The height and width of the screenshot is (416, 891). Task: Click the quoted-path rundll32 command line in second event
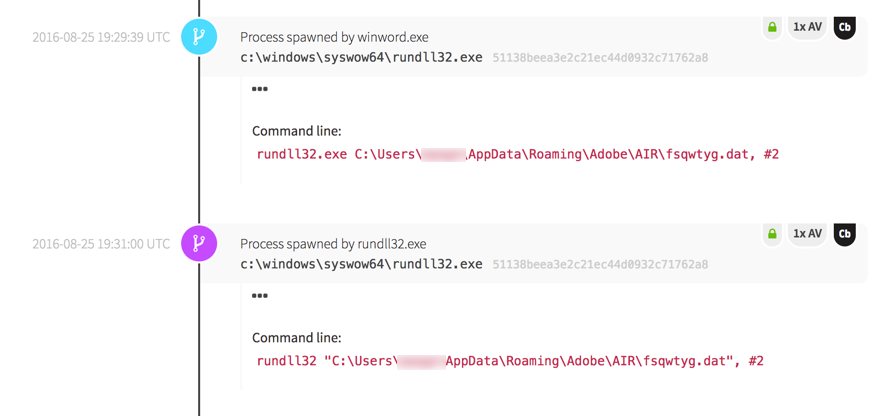click(x=510, y=361)
